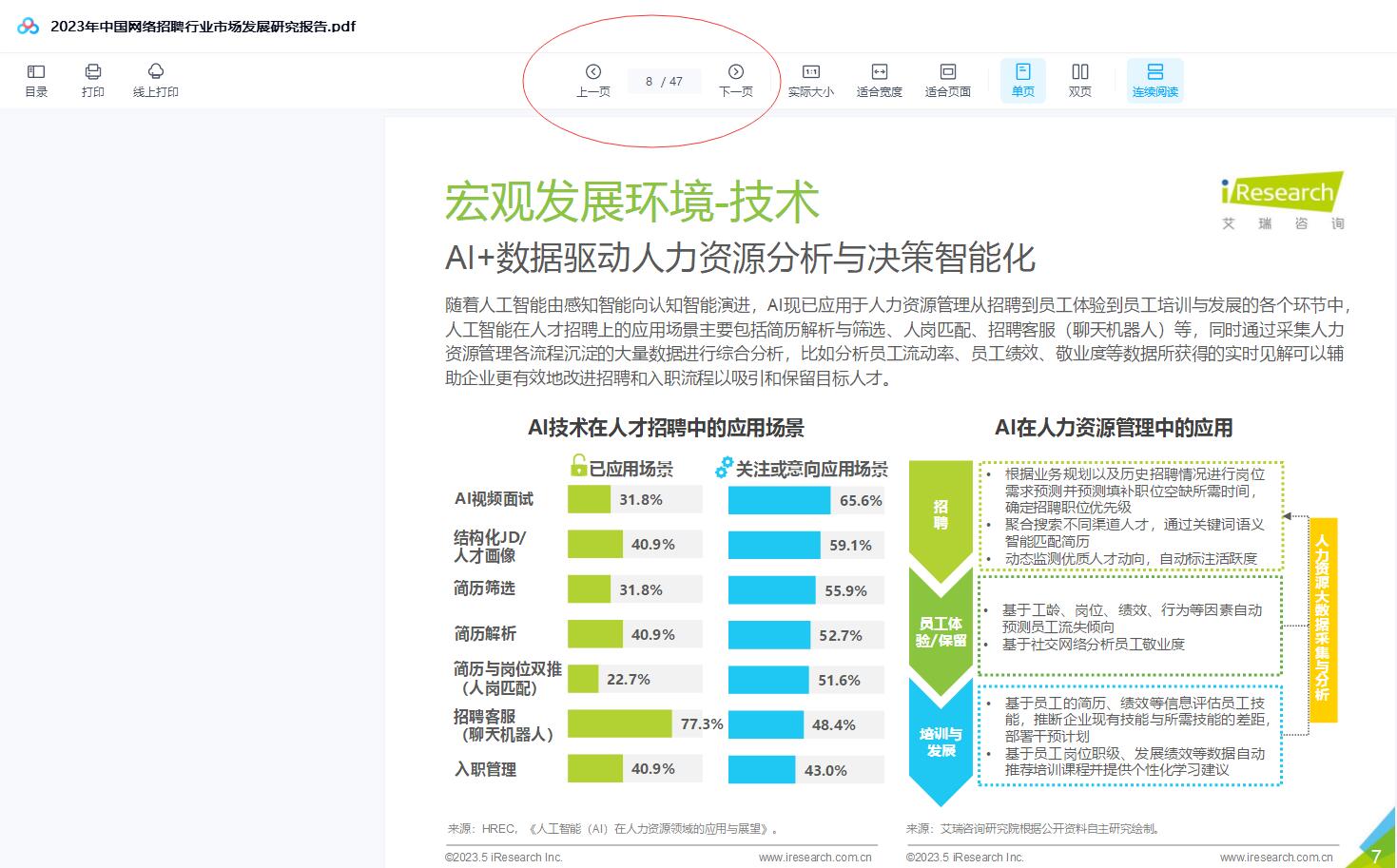Go to previous page with 上一页
The image size is (1397, 868).
pyautogui.click(x=593, y=80)
